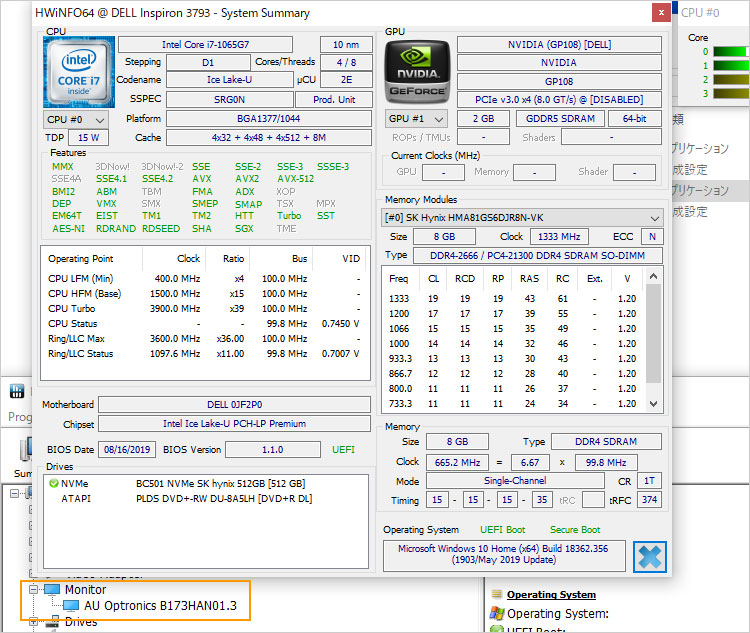Click the NVIDIA GeForce logo
Viewport: 750px width, 633px height.
coord(417,72)
